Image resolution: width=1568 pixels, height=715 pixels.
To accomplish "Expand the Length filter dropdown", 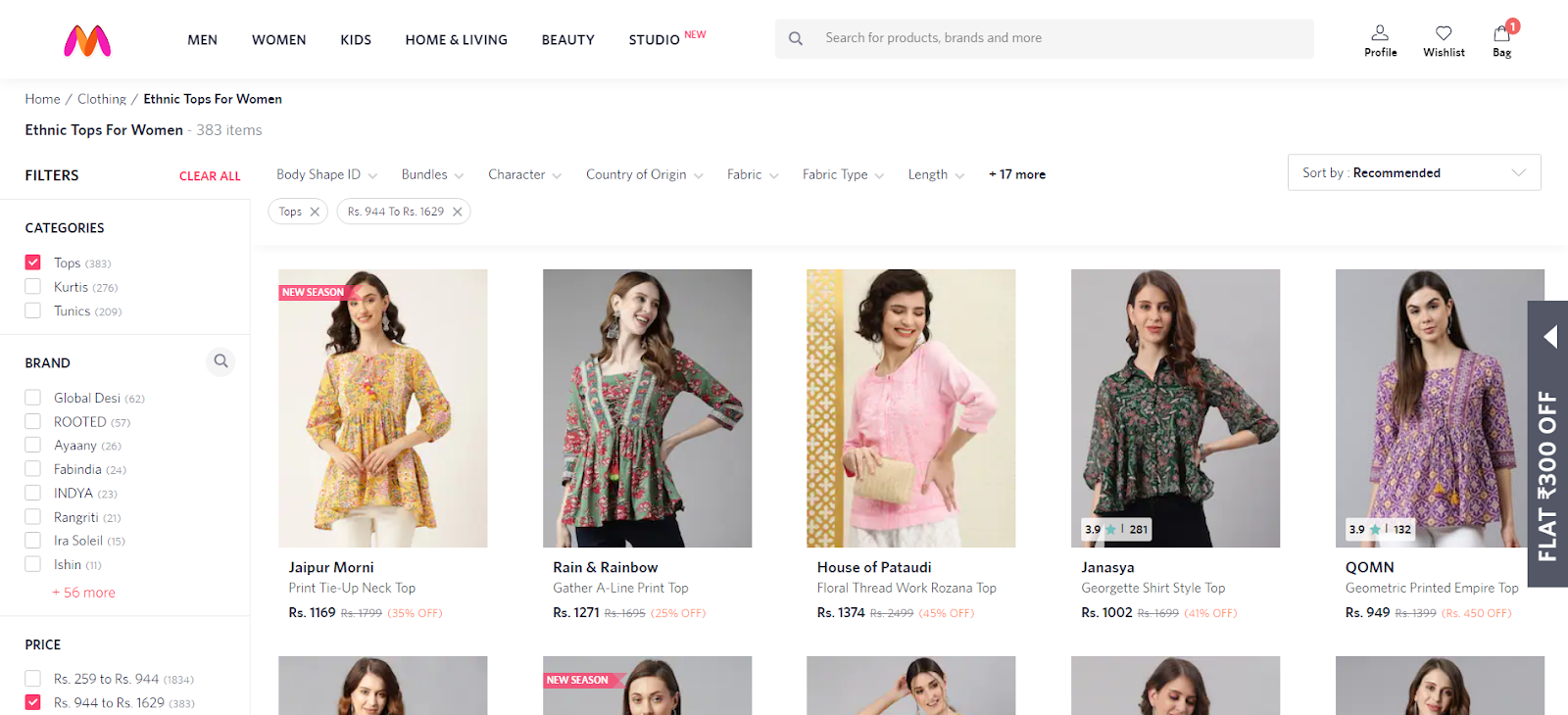I will (x=936, y=174).
